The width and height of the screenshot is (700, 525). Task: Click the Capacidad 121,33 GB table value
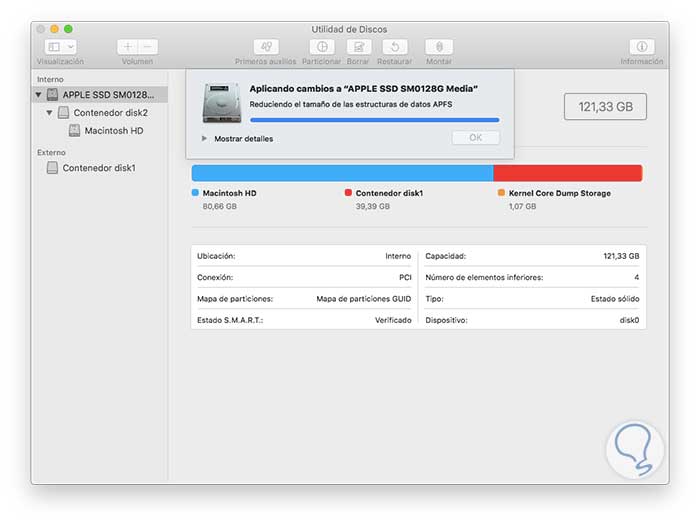[x=621, y=256]
